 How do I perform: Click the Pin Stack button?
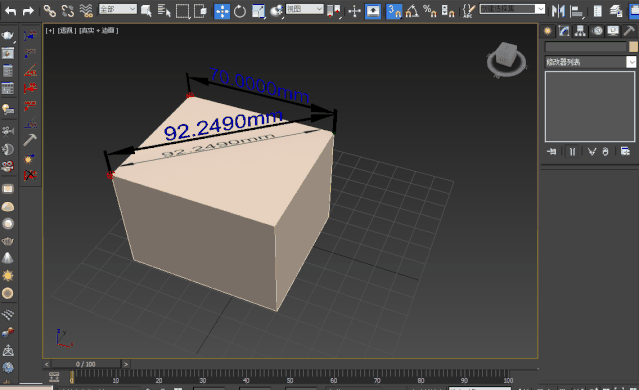coord(551,152)
